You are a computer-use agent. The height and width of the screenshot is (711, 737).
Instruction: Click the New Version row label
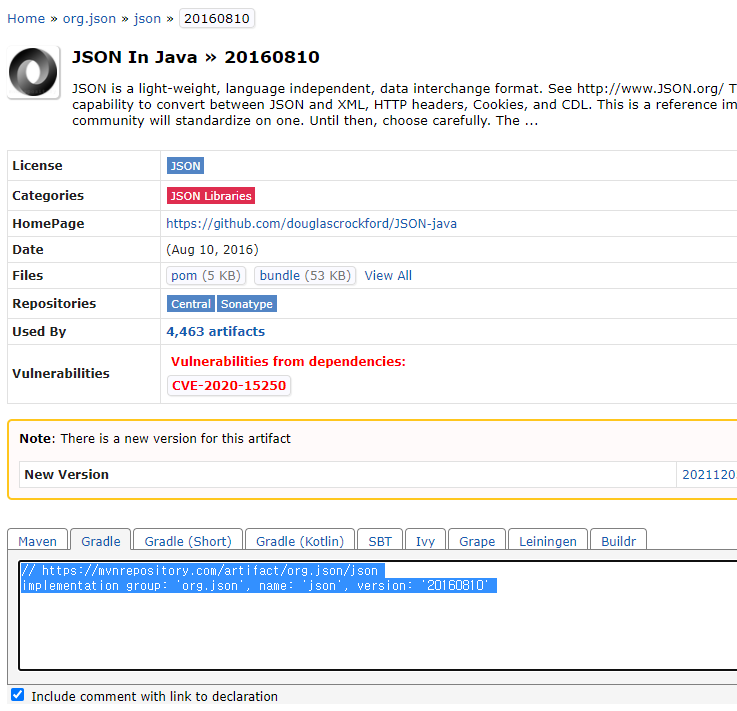66,474
